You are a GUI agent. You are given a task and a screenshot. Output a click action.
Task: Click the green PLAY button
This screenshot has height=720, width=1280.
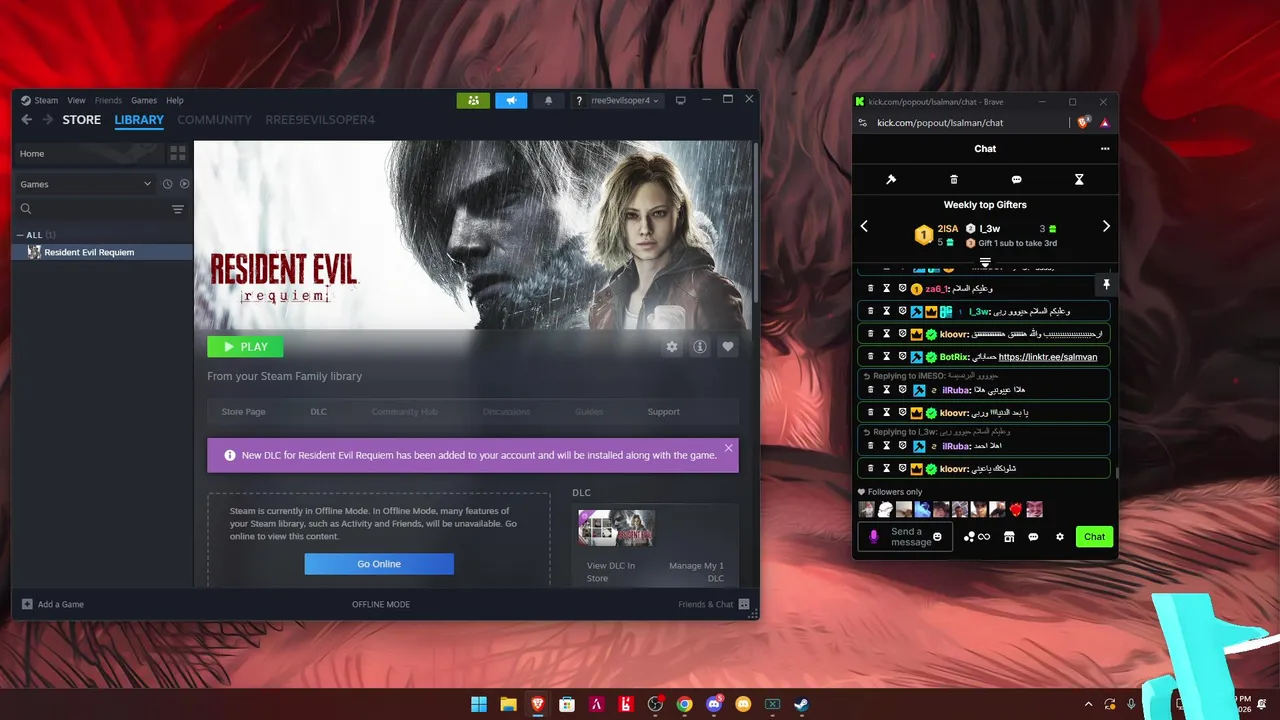pos(245,347)
